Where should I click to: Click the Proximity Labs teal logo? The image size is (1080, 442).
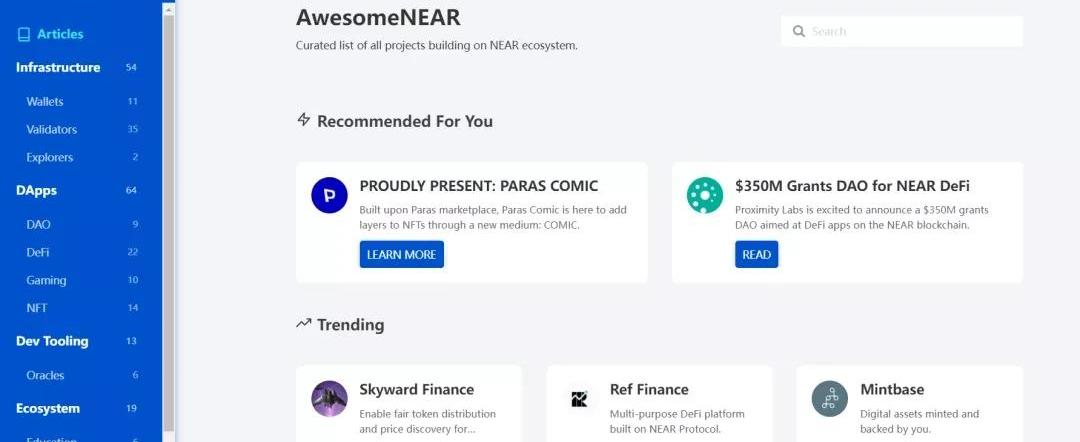click(705, 195)
